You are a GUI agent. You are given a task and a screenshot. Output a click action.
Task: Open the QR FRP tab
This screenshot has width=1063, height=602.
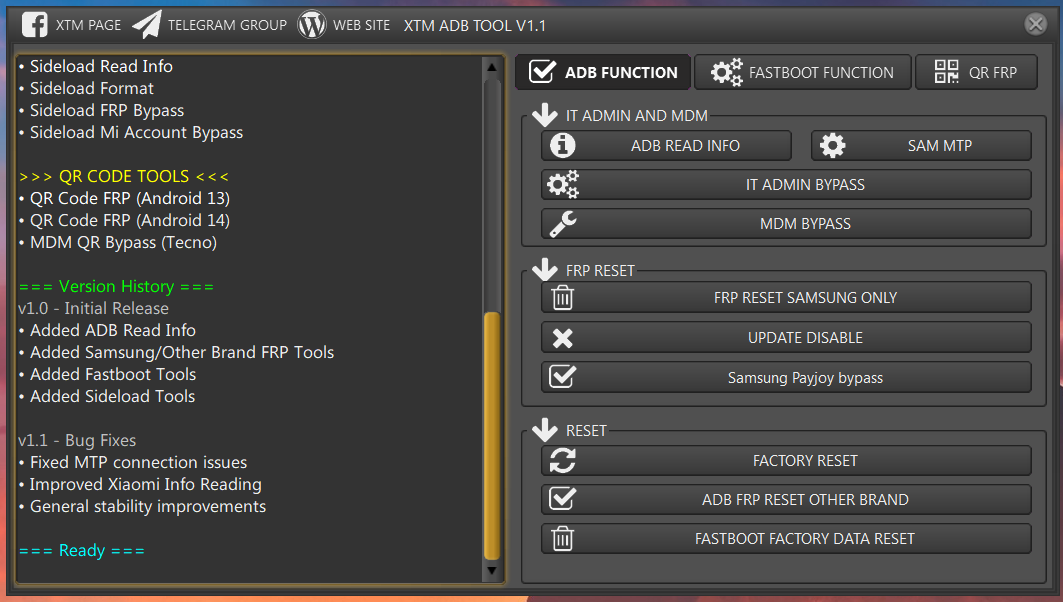pos(976,72)
